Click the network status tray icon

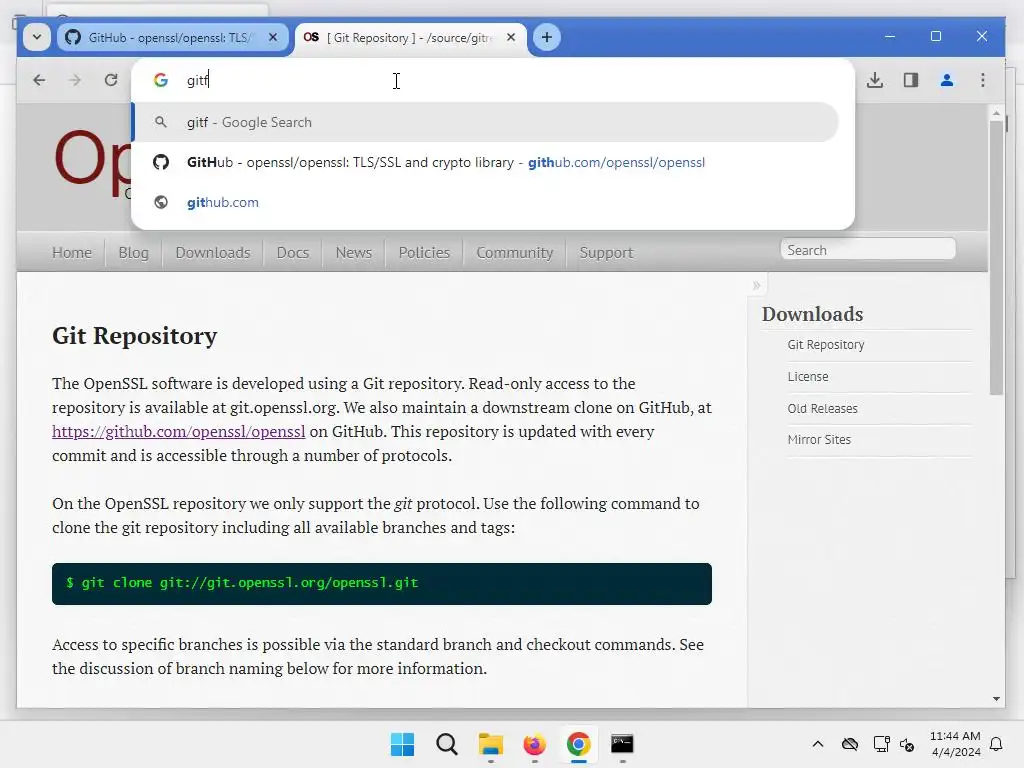(x=881, y=744)
